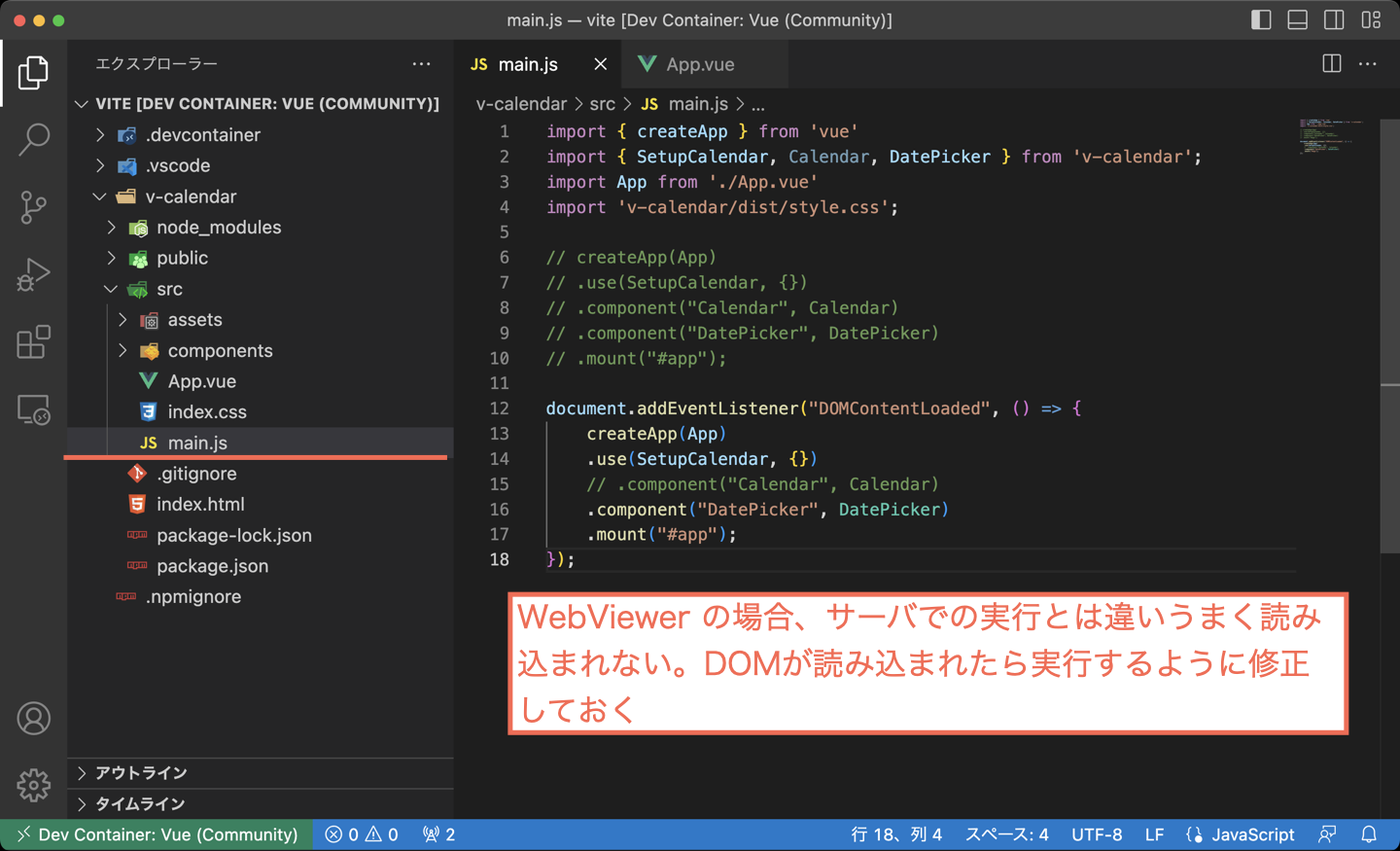
Task: Change line ending via LF status item
Action: 1154,834
